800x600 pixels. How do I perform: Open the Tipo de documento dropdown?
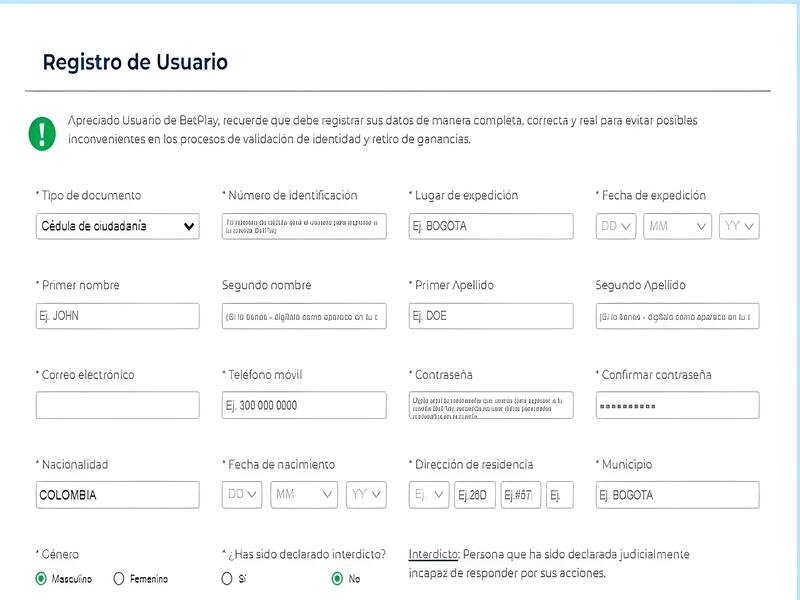pyautogui.click(x=117, y=226)
